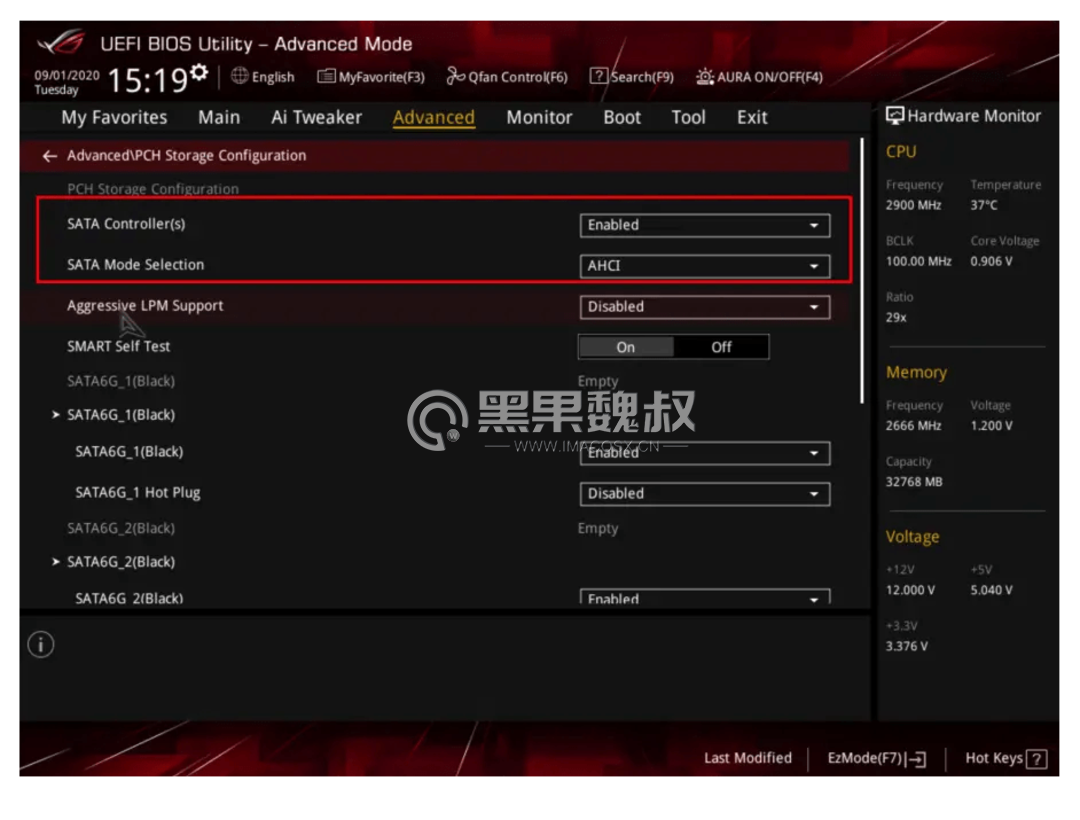Collapse SATA6G_1(Black) arrow submenu
1080x820 pixels.
(56, 414)
